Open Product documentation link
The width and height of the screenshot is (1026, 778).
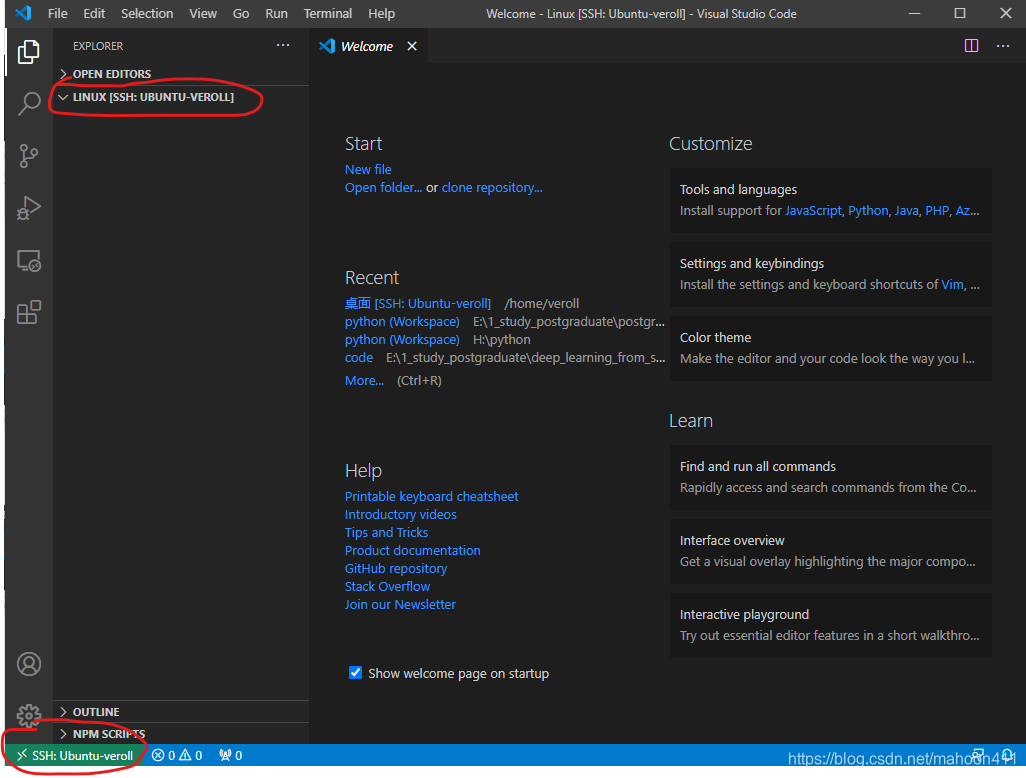412,551
